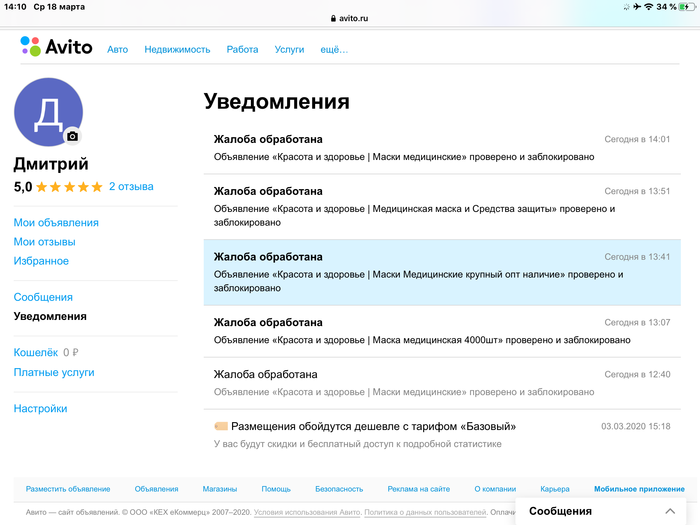Open the Работа category

click(x=242, y=49)
